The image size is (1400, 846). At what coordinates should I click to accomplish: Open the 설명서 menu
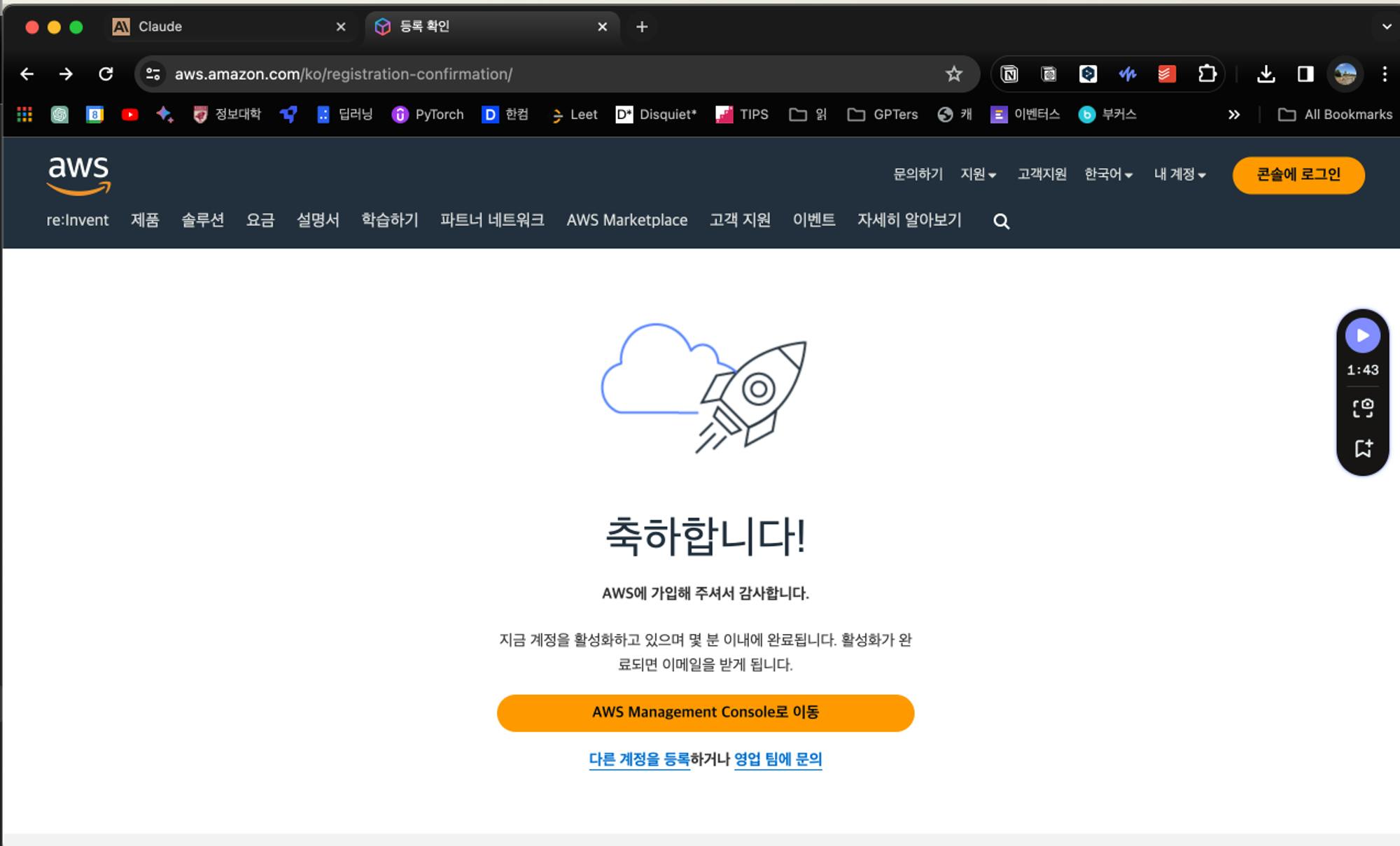[318, 220]
